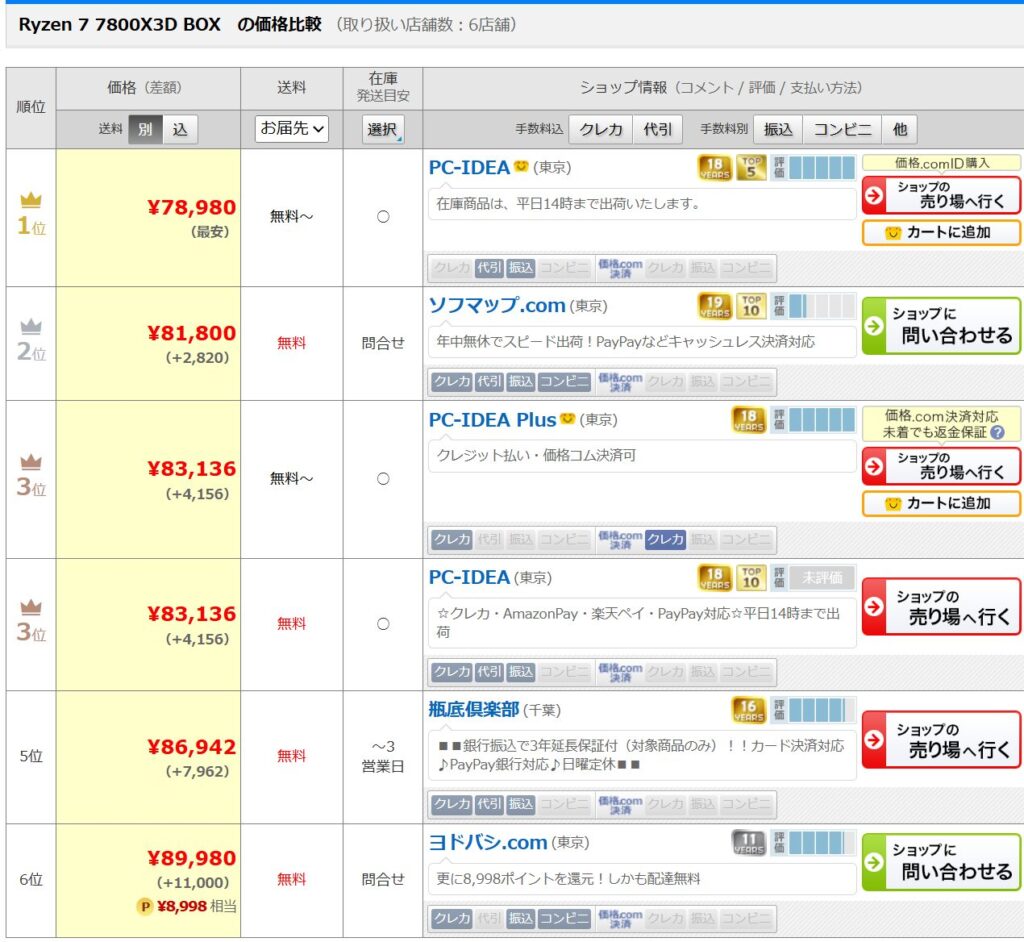Go to PC-IDEA TOP 10 row sales page

pos(941,607)
